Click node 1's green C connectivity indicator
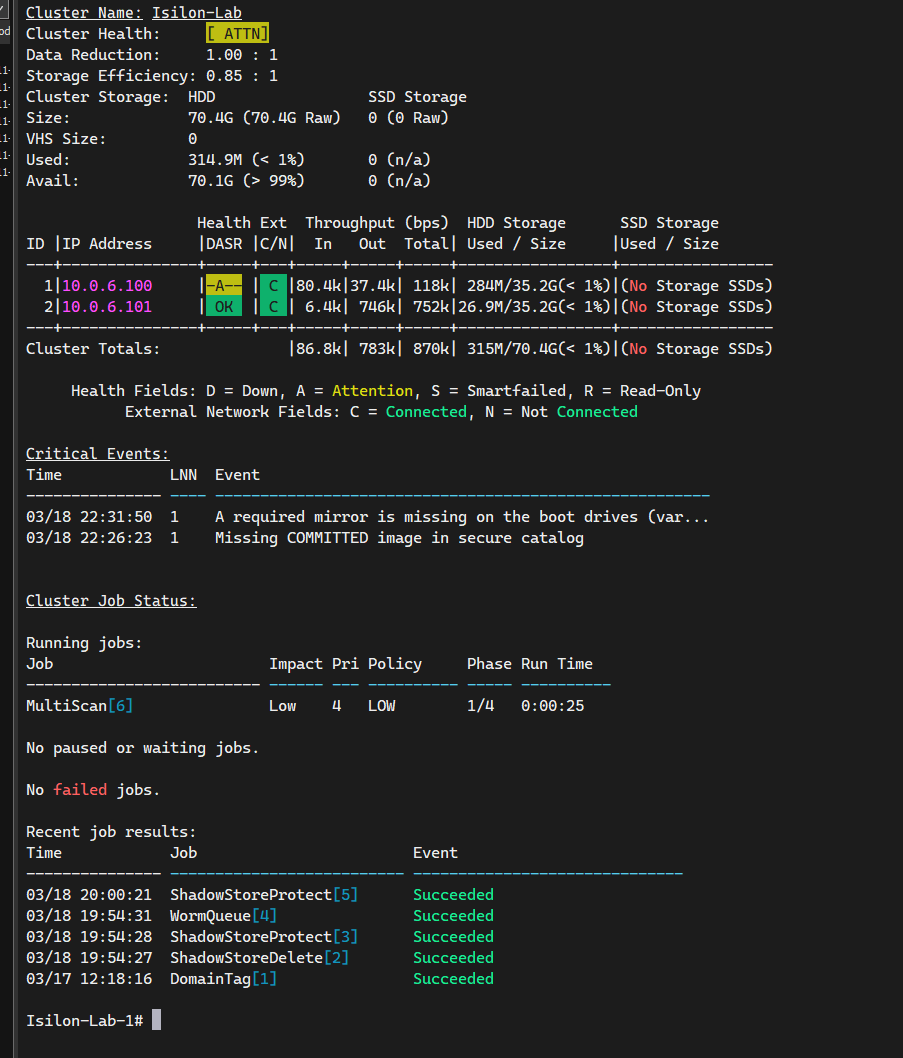The height and width of the screenshot is (1058, 903). (x=271, y=285)
